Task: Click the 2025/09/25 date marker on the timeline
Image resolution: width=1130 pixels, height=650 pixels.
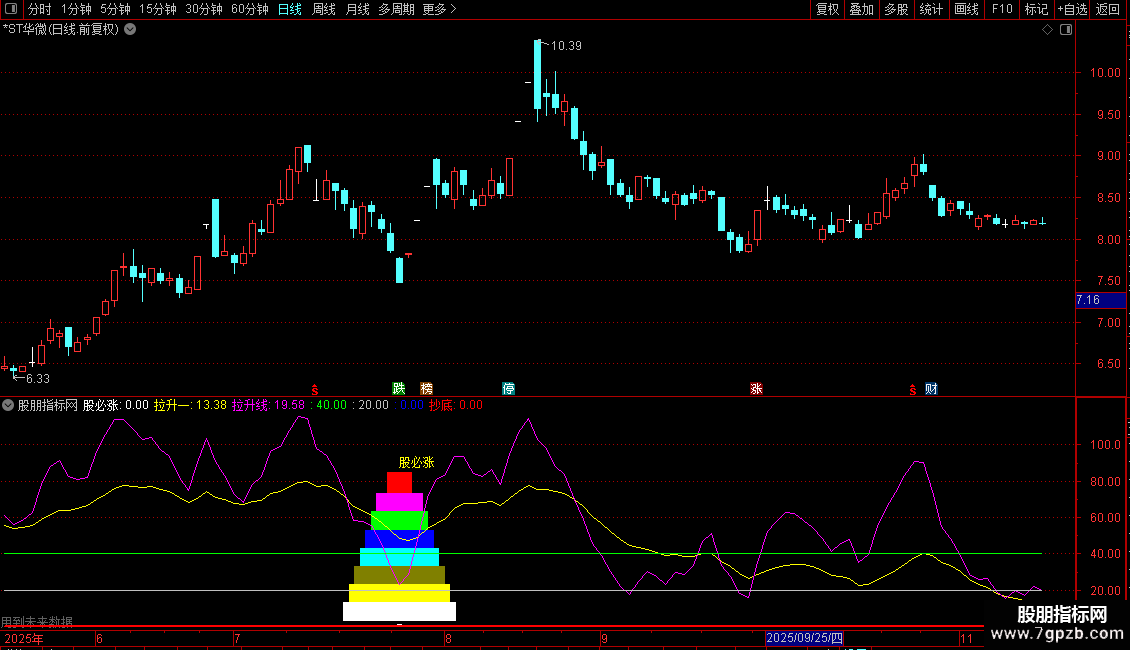Action: 804,638
